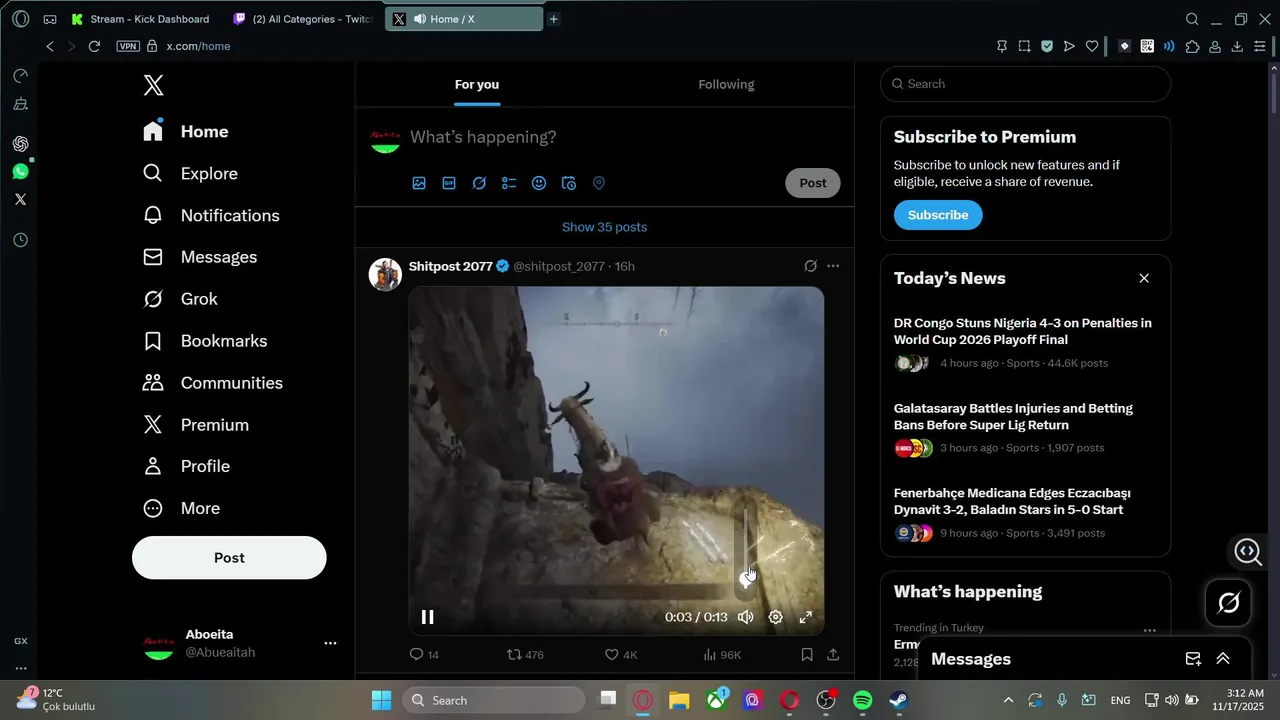Click the X logo in the sidebar

[x=153, y=85]
